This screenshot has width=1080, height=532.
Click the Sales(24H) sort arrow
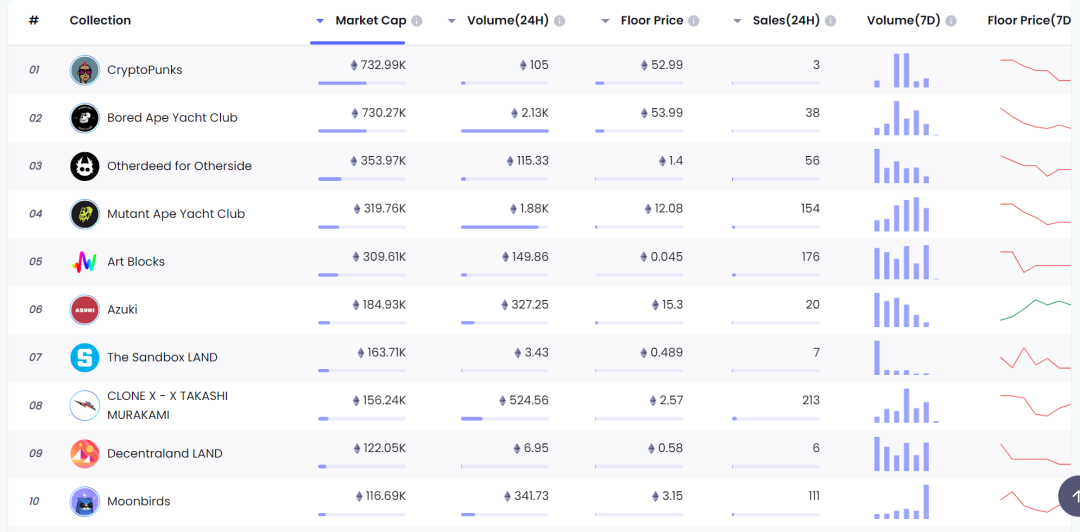tap(737, 21)
